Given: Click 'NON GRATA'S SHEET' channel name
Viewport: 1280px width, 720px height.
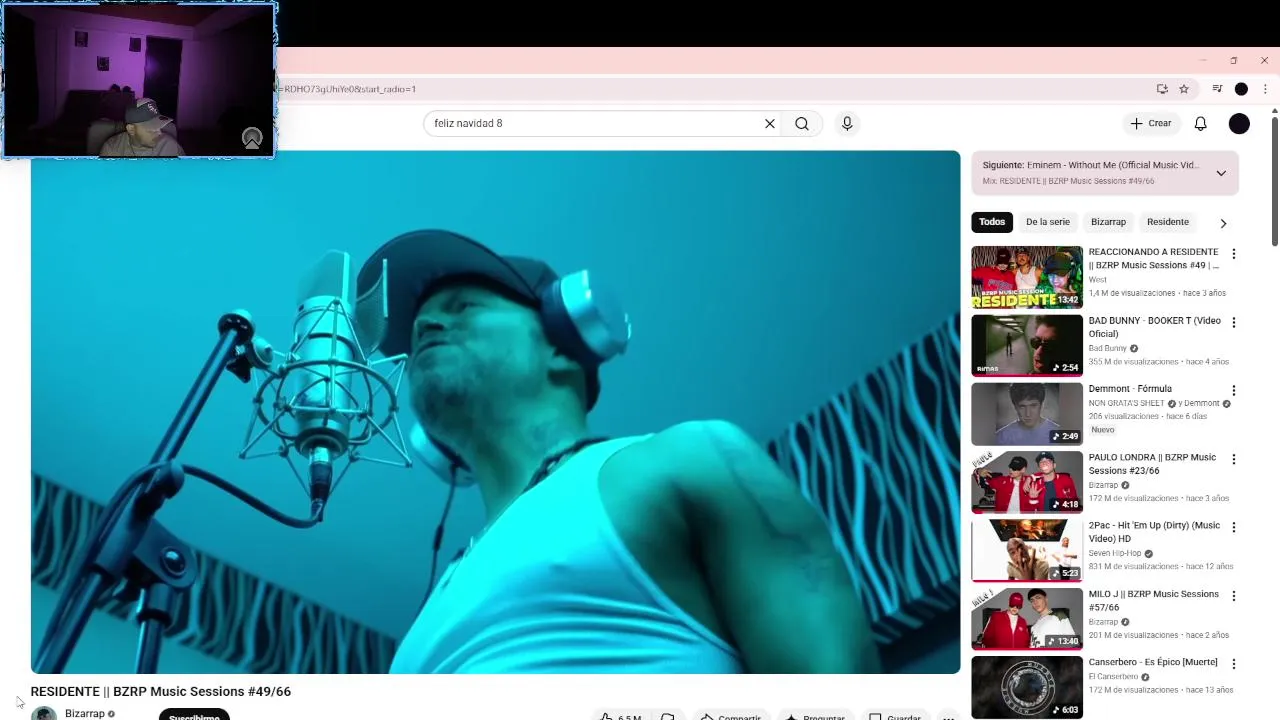Looking at the screenshot, I should [x=1126, y=404].
